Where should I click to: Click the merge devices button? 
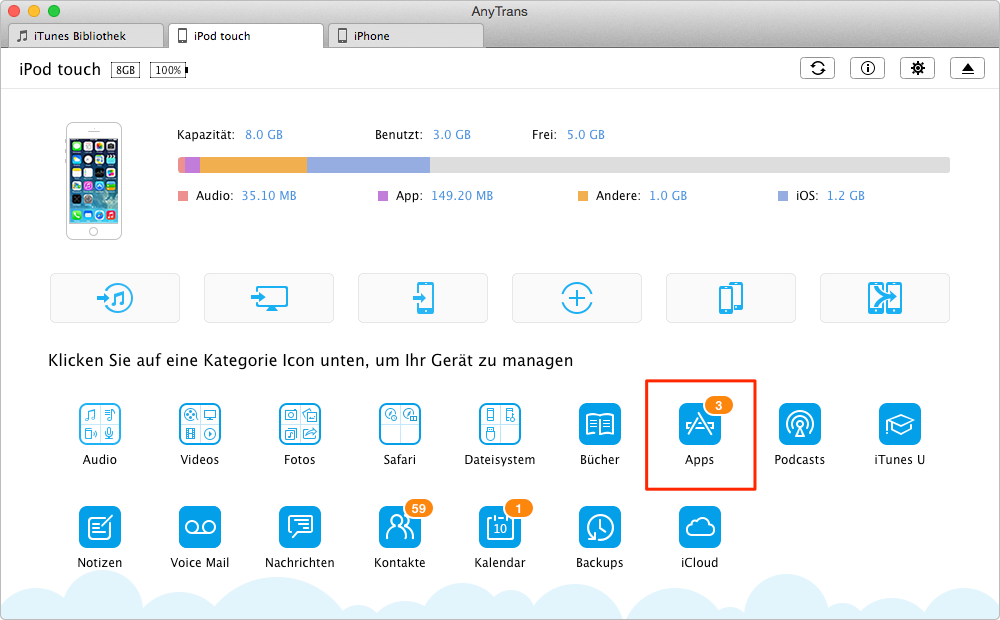[885, 298]
